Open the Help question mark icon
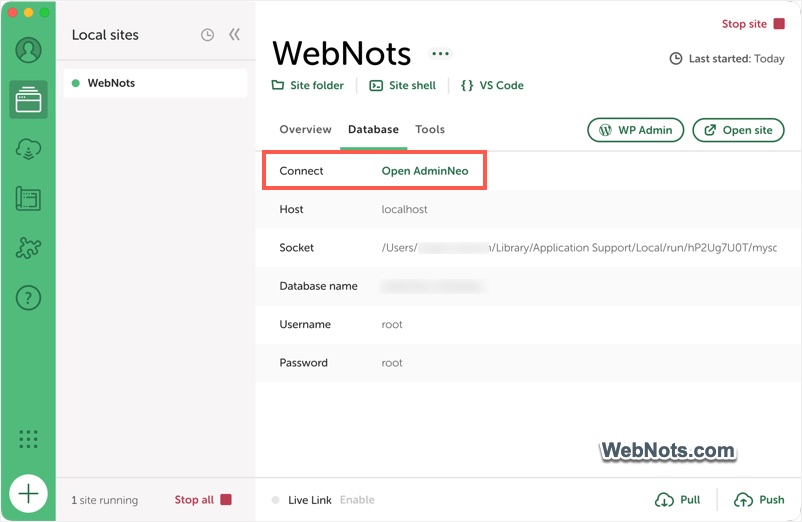This screenshot has height=522, width=802. click(x=28, y=298)
